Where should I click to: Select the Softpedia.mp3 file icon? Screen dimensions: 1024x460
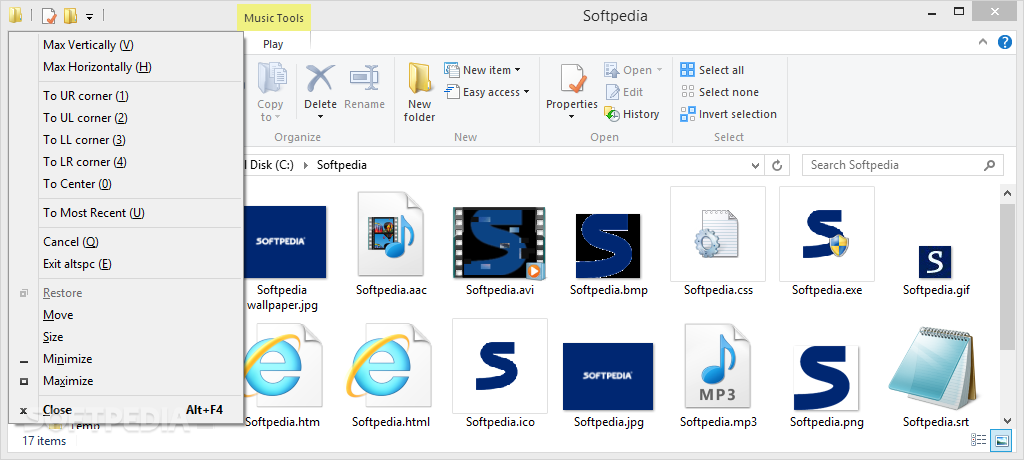tap(718, 367)
